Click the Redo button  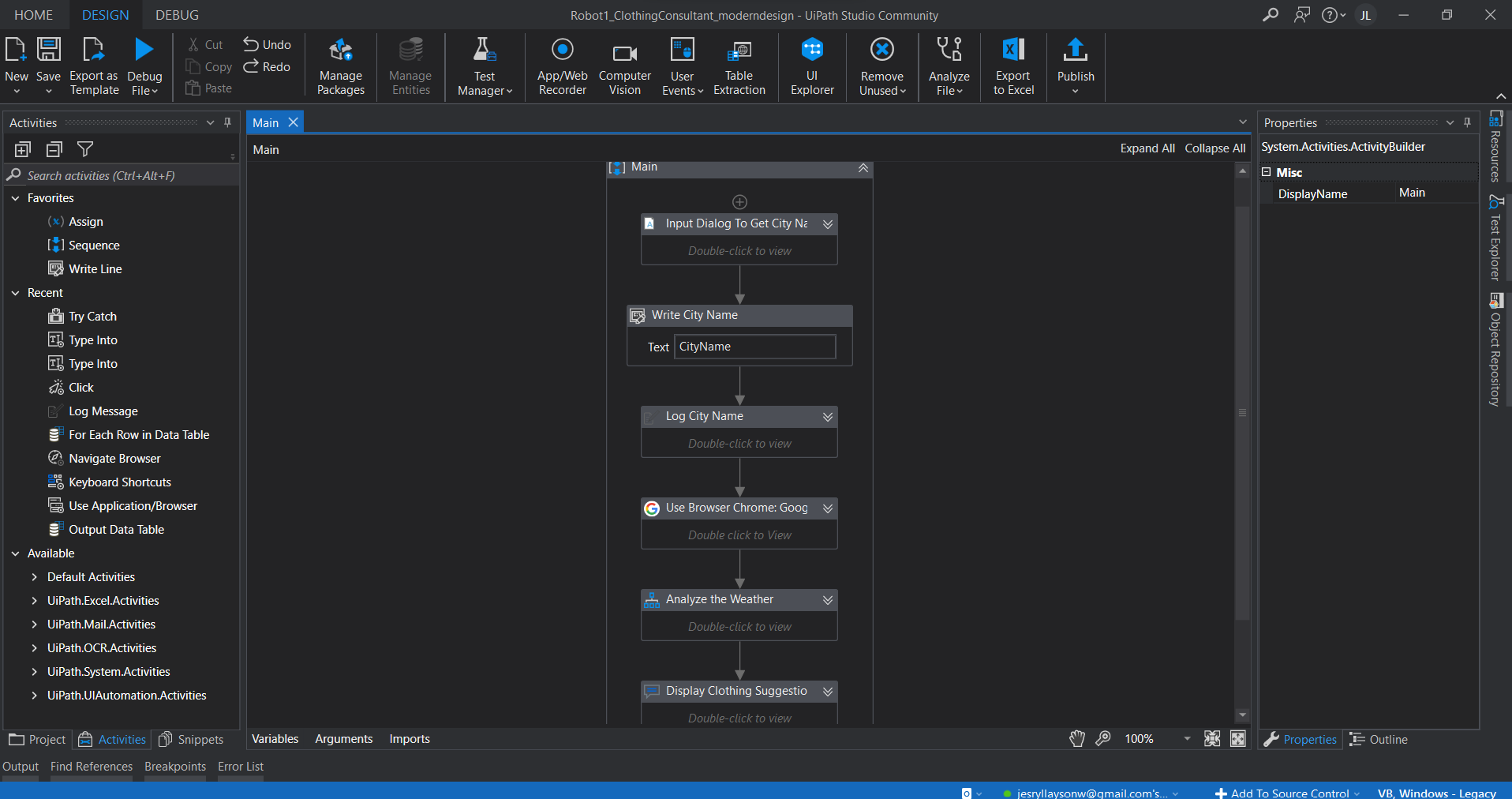(267, 67)
